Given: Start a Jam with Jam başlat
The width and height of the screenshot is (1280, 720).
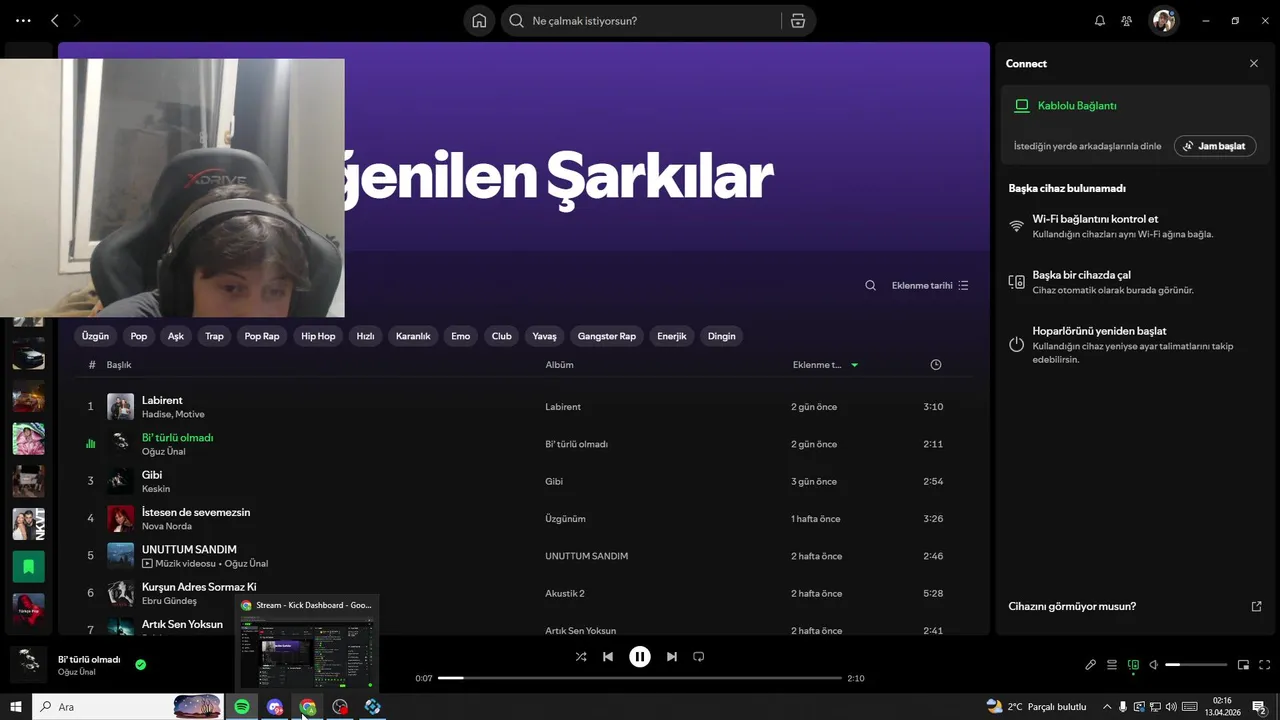Looking at the screenshot, I should coord(1215,146).
